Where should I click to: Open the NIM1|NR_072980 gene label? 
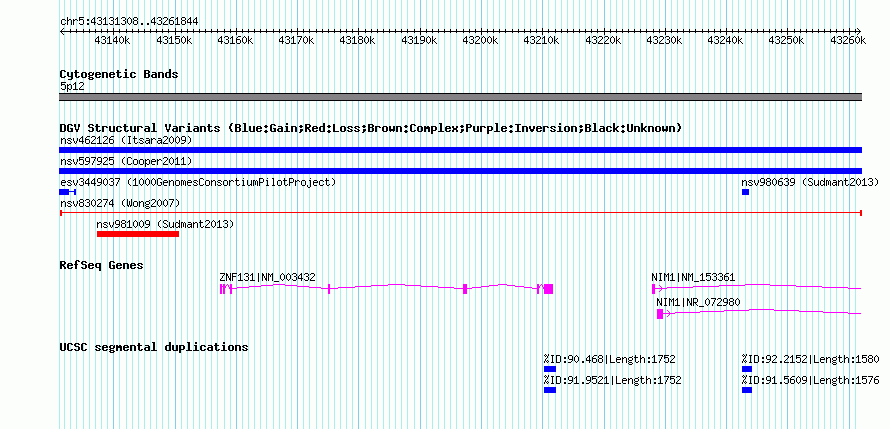click(x=698, y=302)
